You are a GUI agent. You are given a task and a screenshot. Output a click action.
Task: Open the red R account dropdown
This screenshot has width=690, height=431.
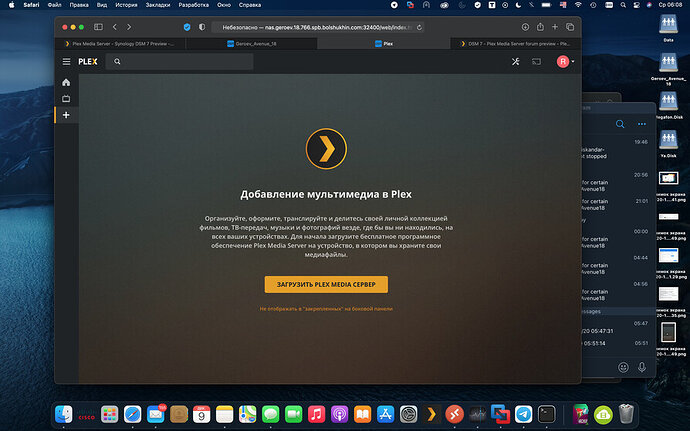pos(565,62)
